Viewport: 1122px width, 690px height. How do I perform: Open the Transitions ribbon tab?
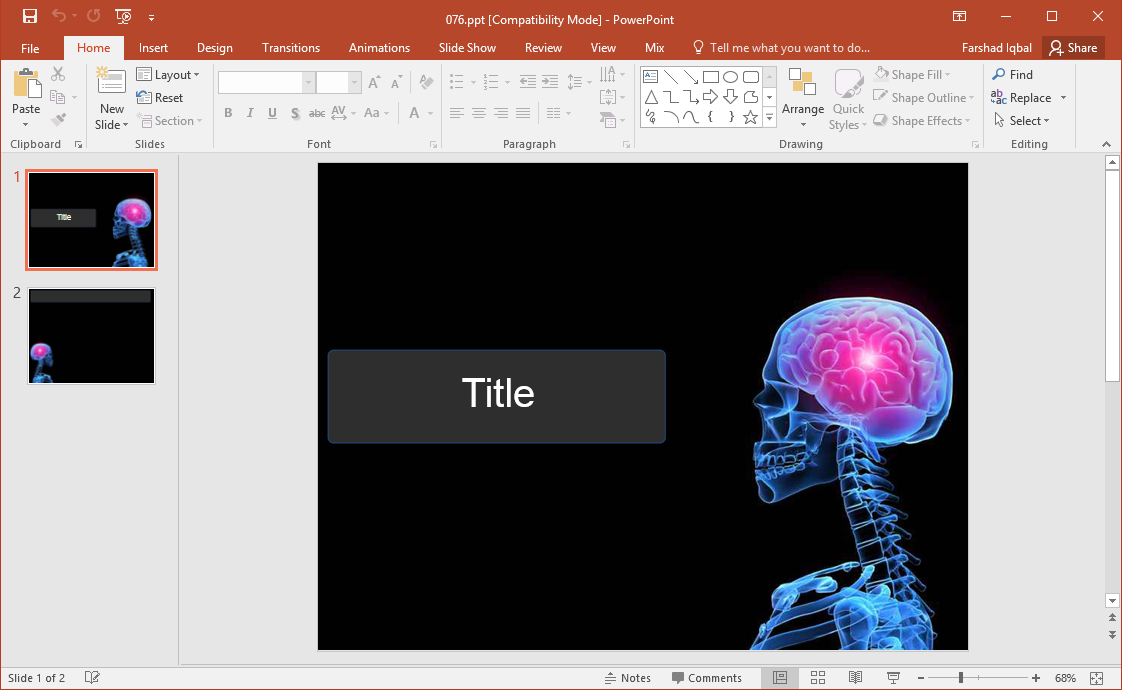(x=291, y=48)
